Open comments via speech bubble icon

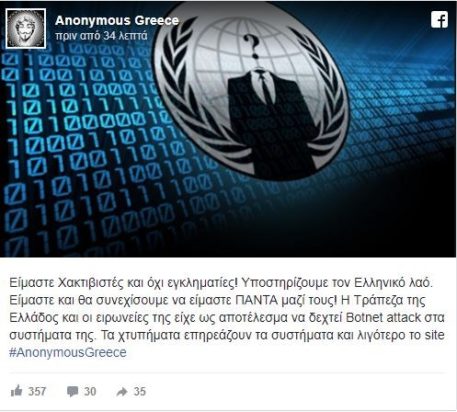click(72, 391)
